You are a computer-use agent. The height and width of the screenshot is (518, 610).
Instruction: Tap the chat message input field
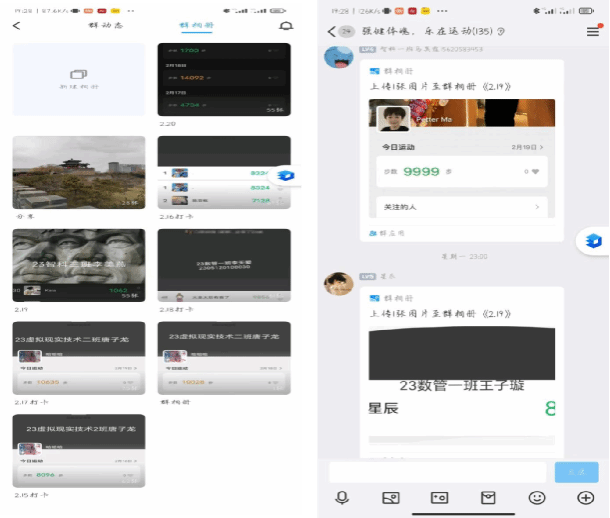tap(439, 471)
